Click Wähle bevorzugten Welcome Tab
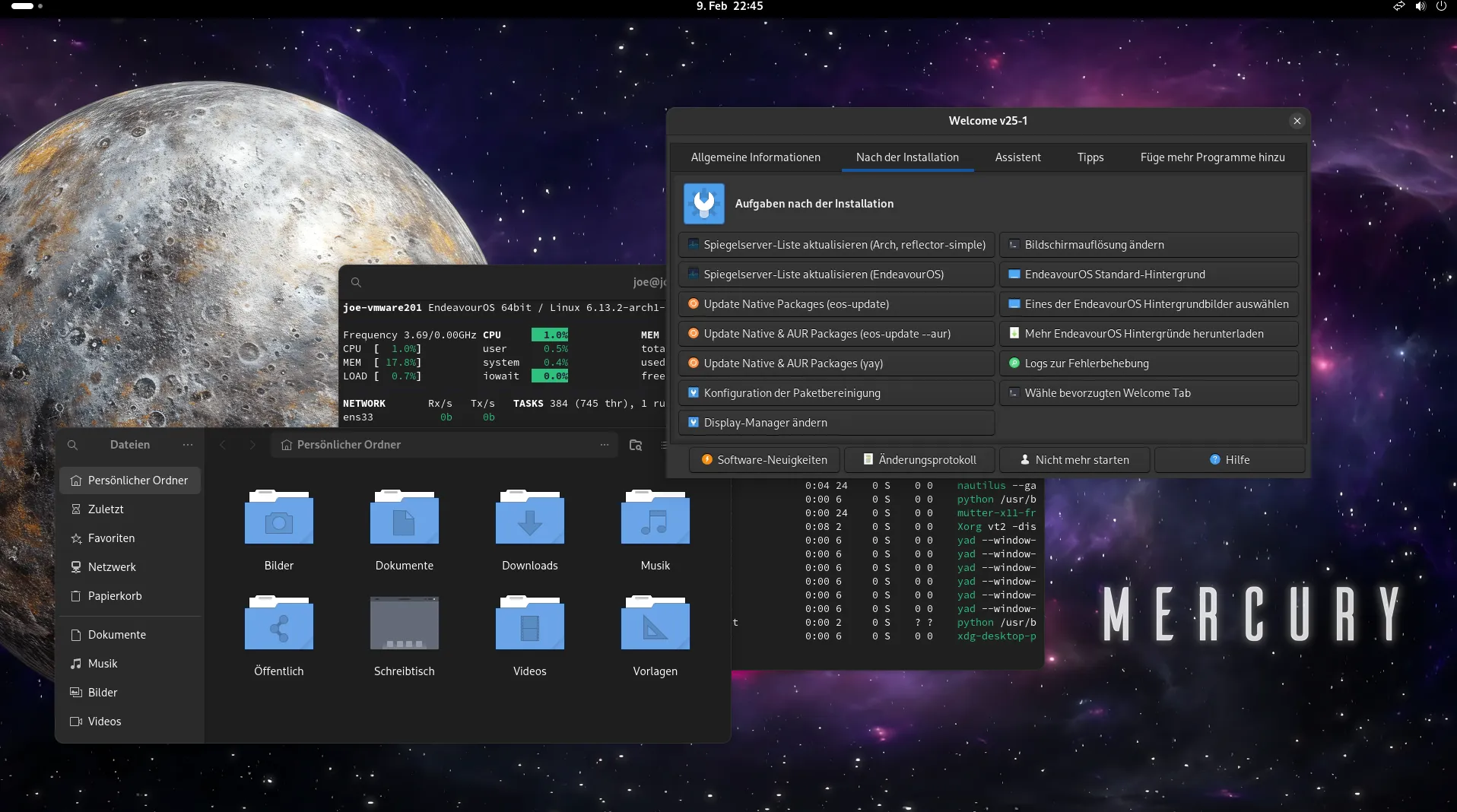The height and width of the screenshot is (812, 1457). click(x=1149, y=393)
